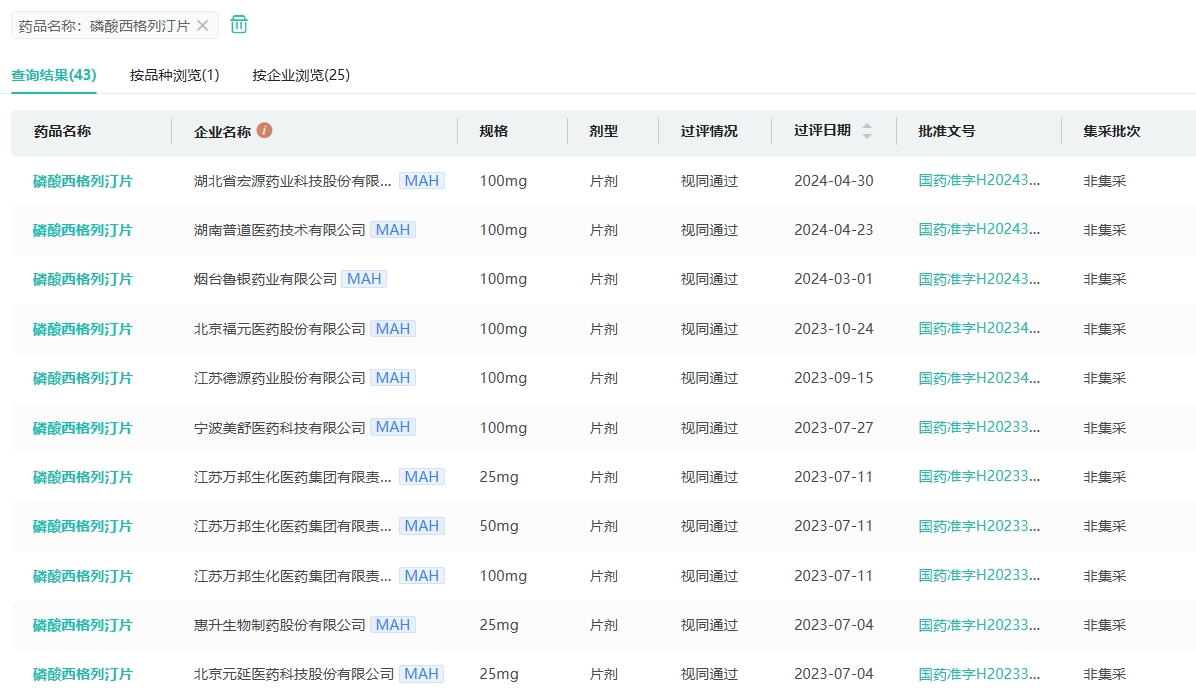Screen dimensions: 1196x697
Task: Click MAH badge for 惠升生物制药股份有限公司
Action: point(393,625)
